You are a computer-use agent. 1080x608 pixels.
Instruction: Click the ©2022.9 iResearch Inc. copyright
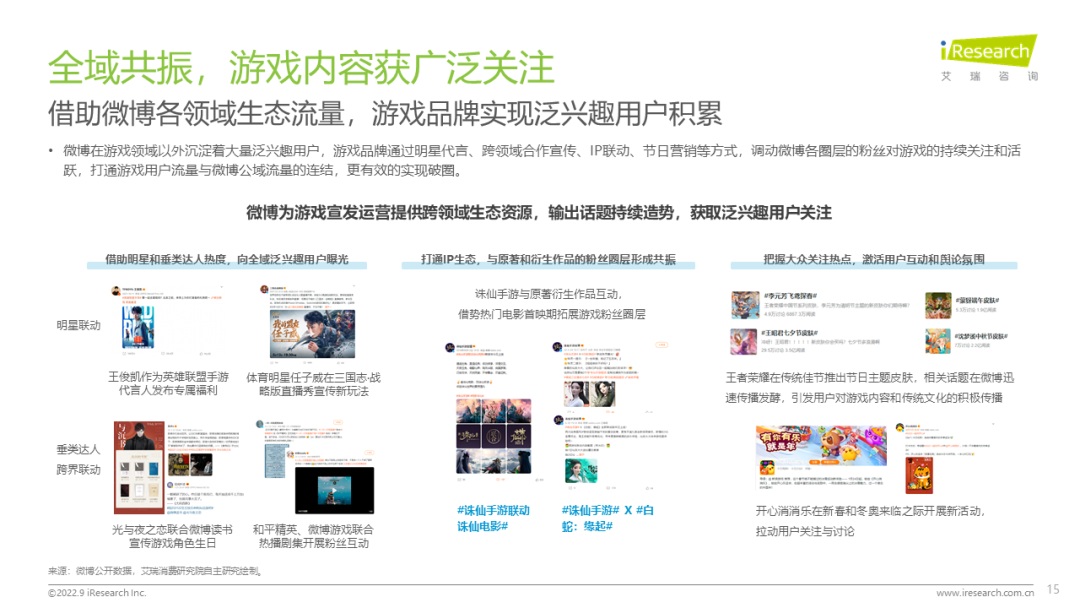click(x=97, y=593)
